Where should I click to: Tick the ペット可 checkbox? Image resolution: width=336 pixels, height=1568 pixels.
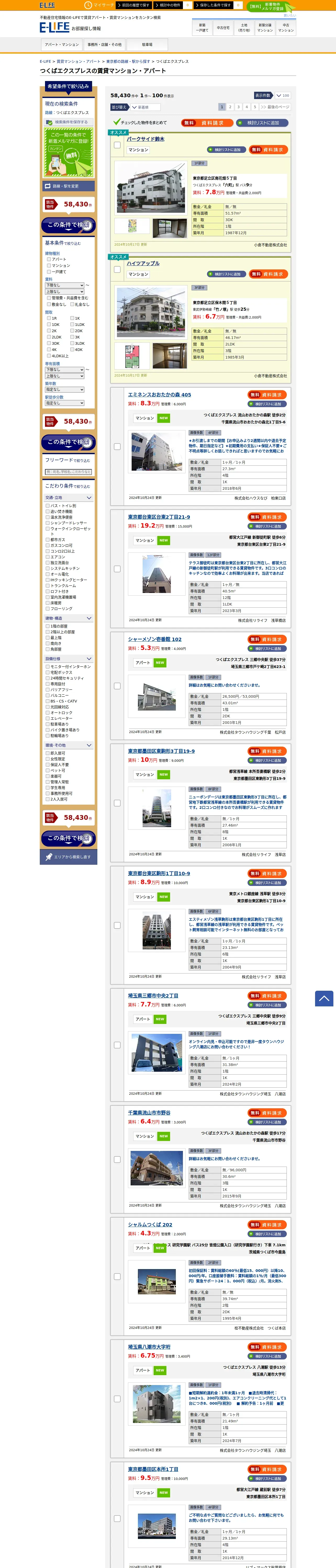[48, 771]
